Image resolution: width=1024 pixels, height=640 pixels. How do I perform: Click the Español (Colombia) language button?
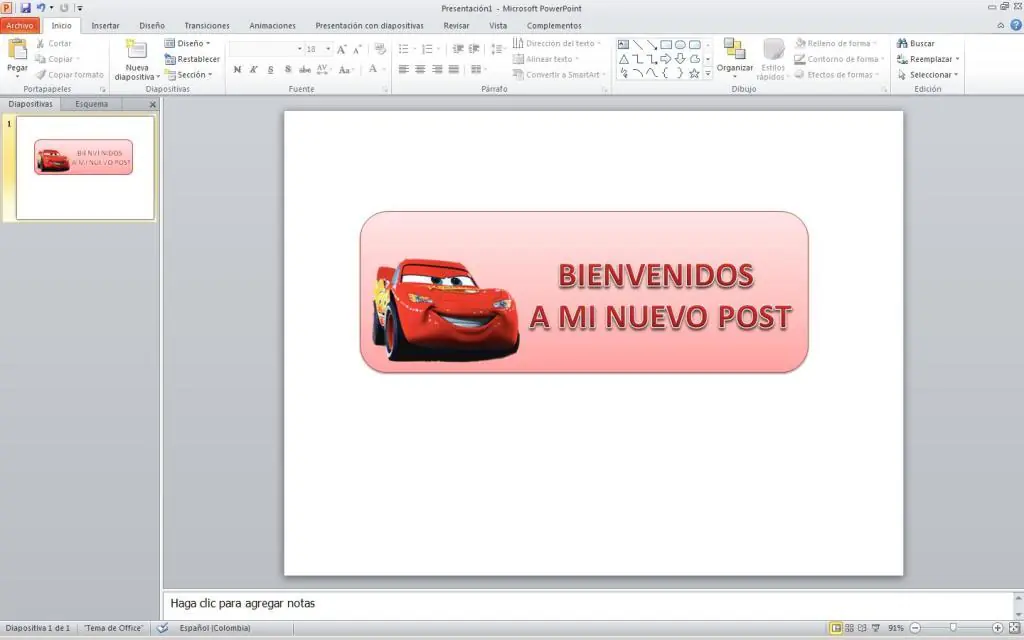point(215,628)
